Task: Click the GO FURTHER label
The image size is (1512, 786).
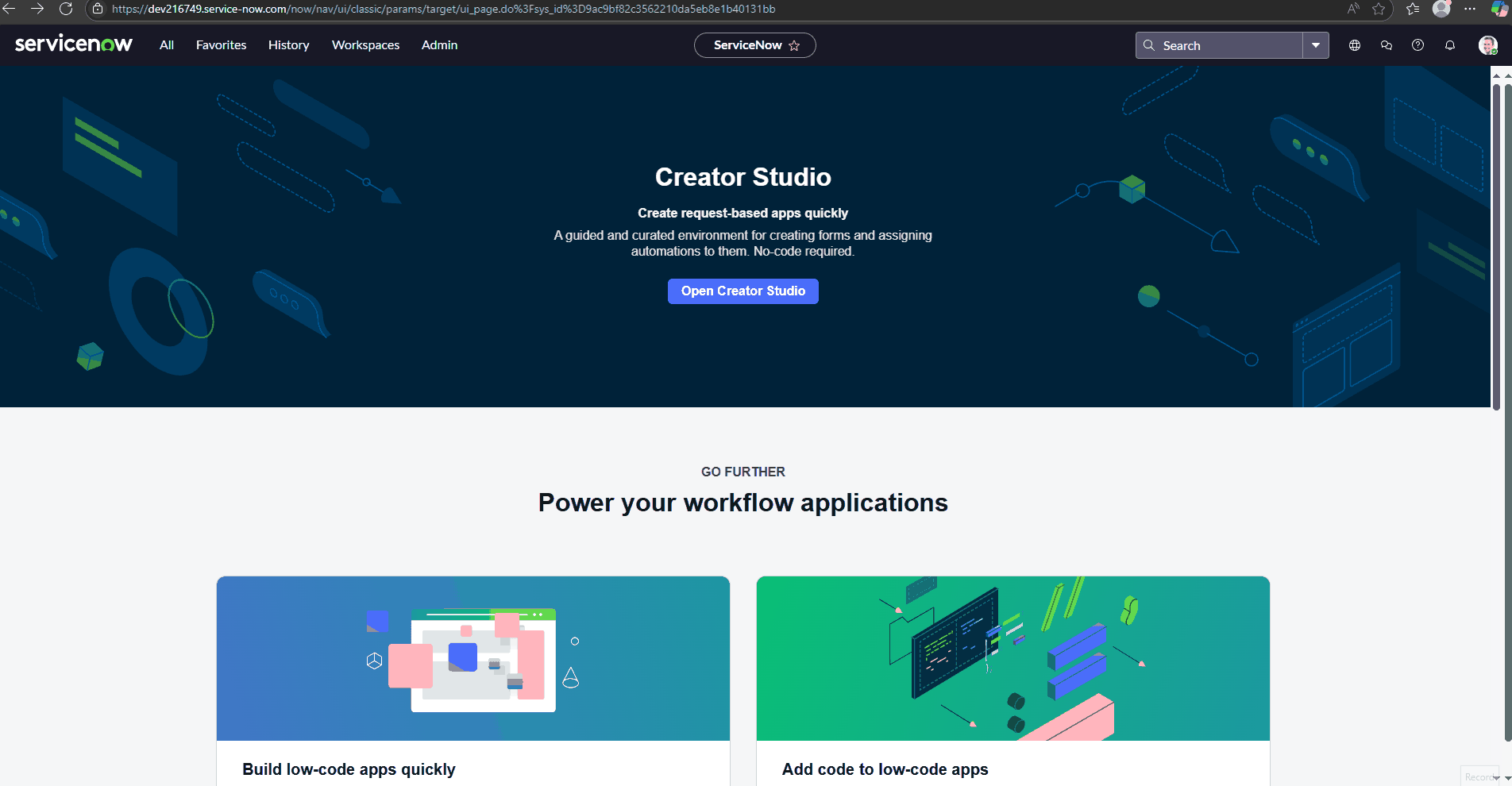Action: pos(743,472)
